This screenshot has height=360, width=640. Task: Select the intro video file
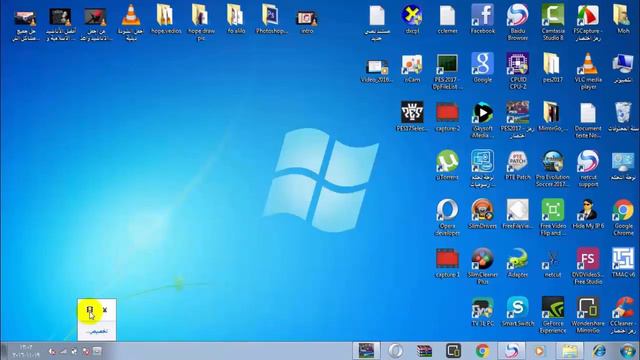(x=307, y=22)
